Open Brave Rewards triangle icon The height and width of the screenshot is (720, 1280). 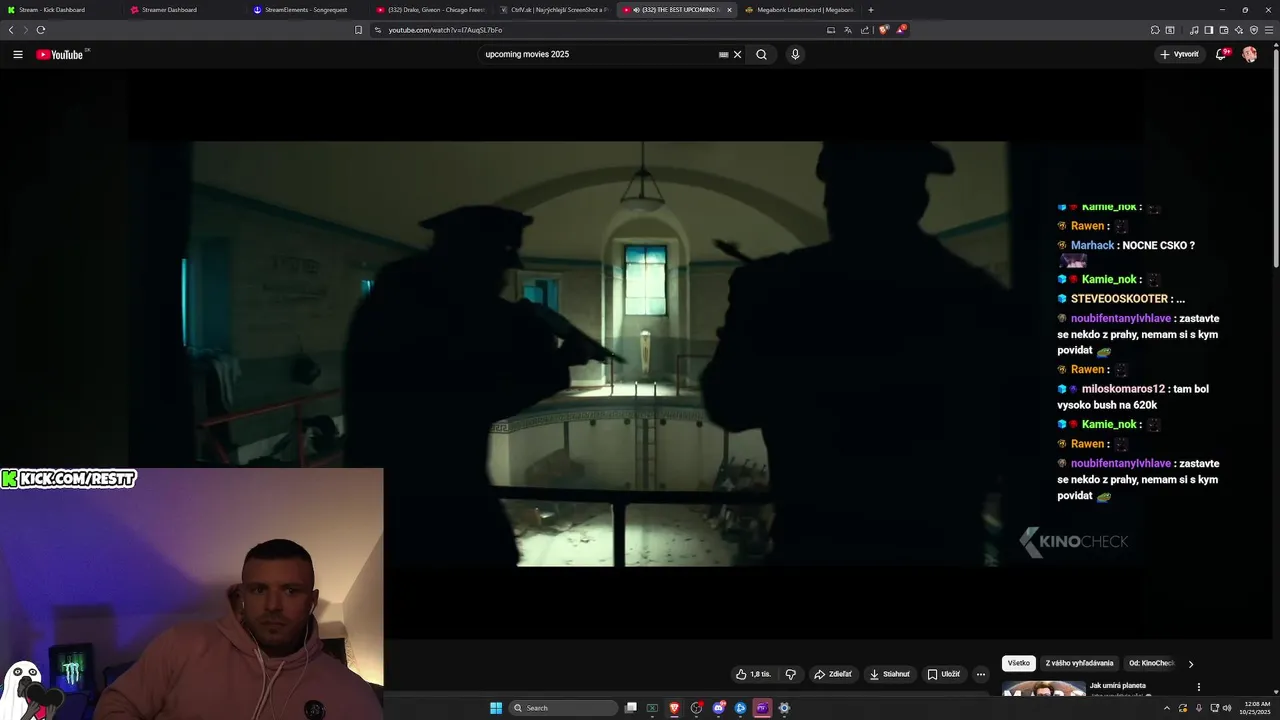click(901, 30)
